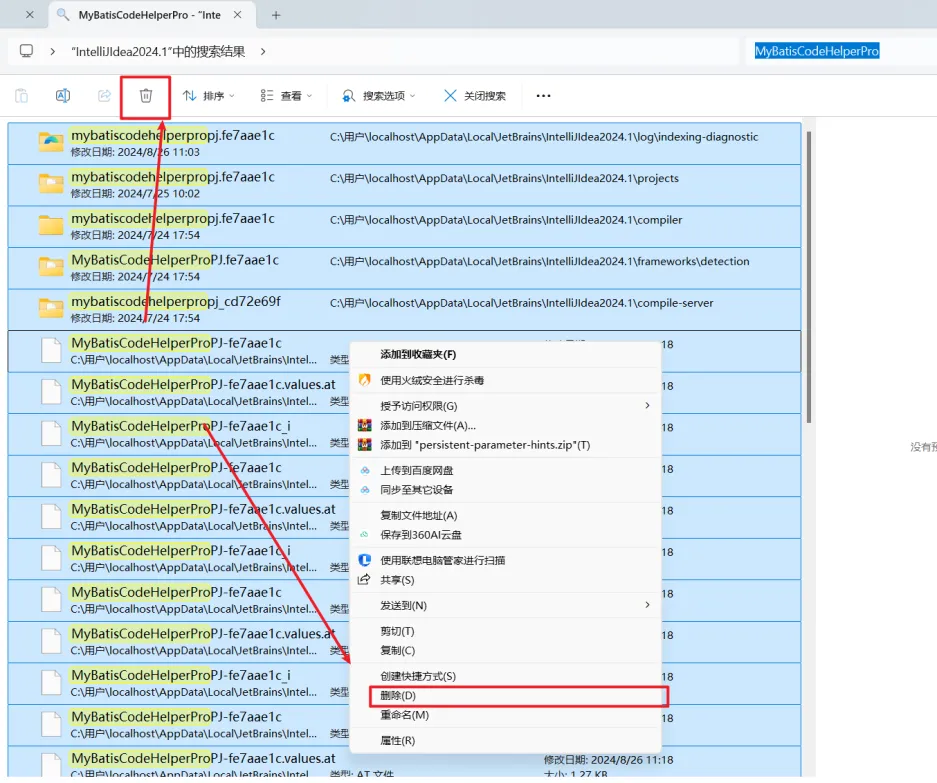The height and width of the screenshot is (783, 937).
Task: Click the results list vertical scrollbar
Action: point(809,278)
